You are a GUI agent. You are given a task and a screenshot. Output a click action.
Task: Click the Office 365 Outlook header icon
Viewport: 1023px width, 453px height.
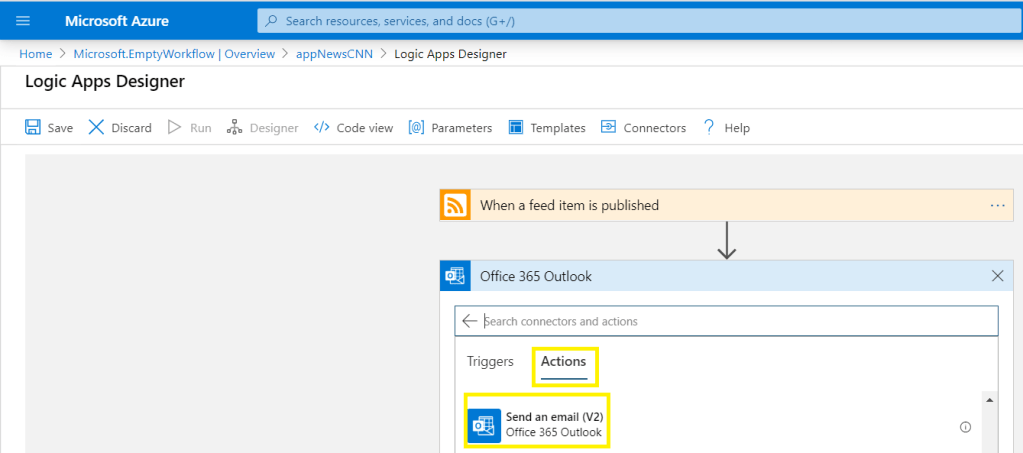[x=455, y=276]
